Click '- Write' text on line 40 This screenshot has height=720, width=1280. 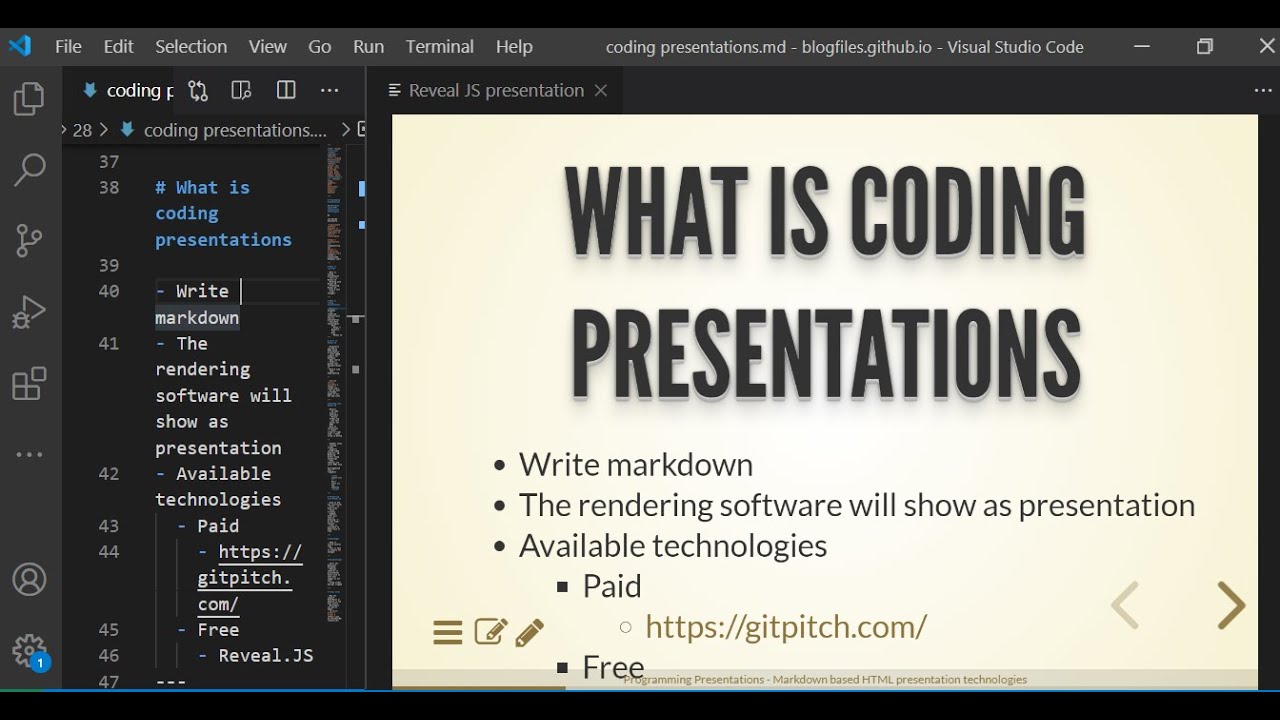coord(192,291)
